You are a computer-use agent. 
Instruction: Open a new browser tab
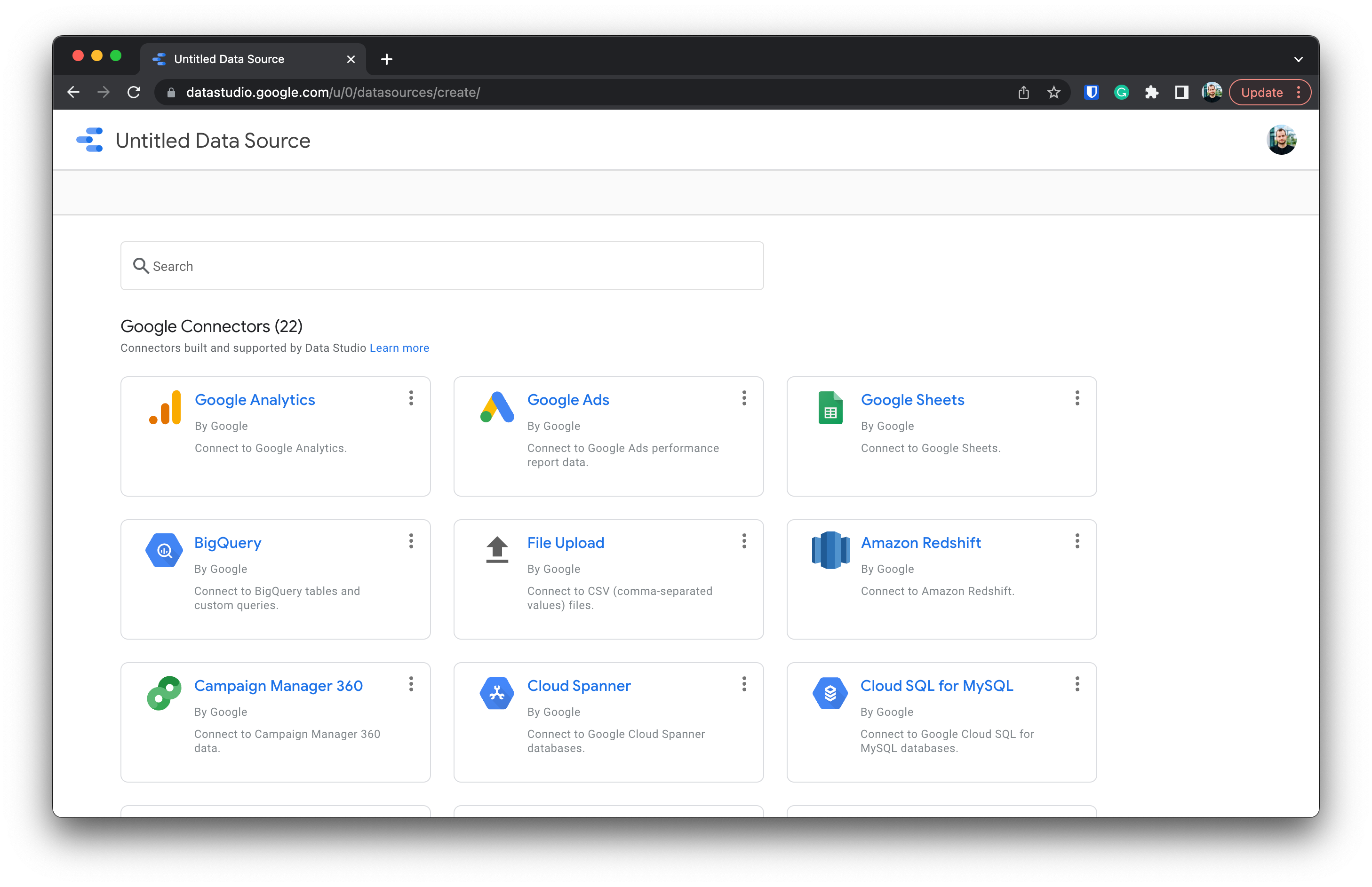point(387,59)
